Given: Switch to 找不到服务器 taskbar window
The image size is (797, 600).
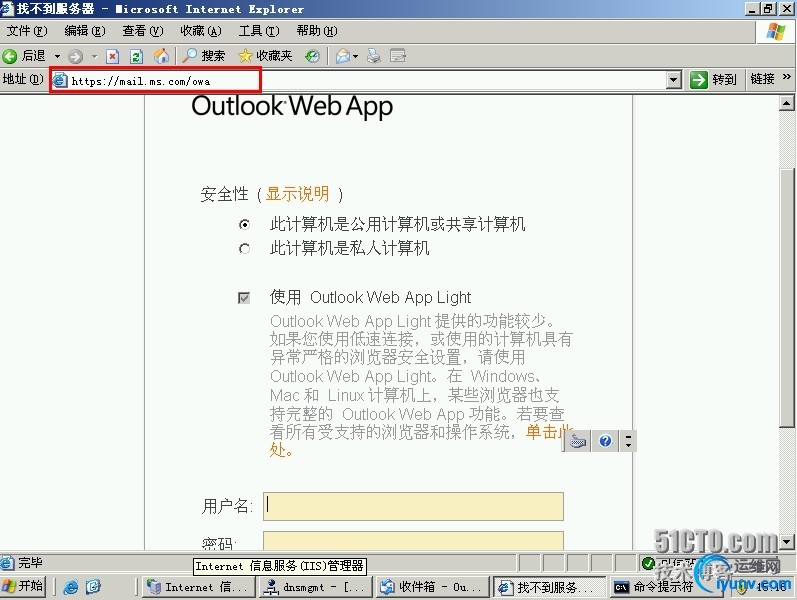Looking at the screenshot, I should (x=549, y=587).
